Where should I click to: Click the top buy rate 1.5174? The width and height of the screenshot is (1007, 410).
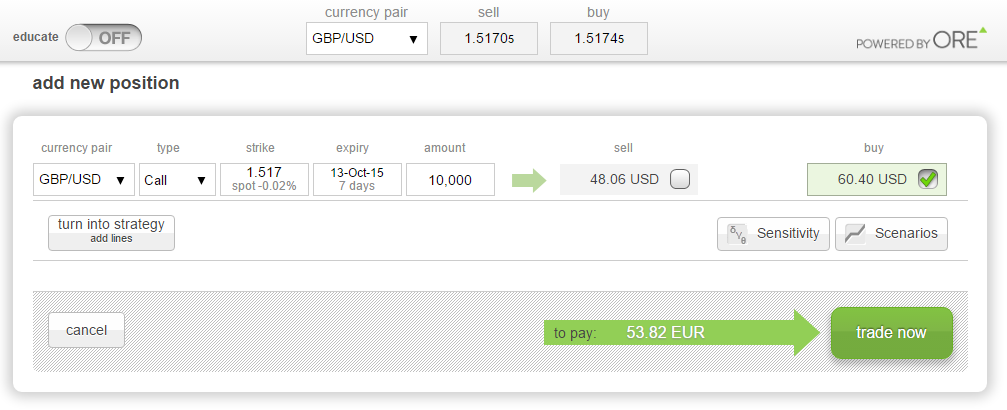click(599, 39)
